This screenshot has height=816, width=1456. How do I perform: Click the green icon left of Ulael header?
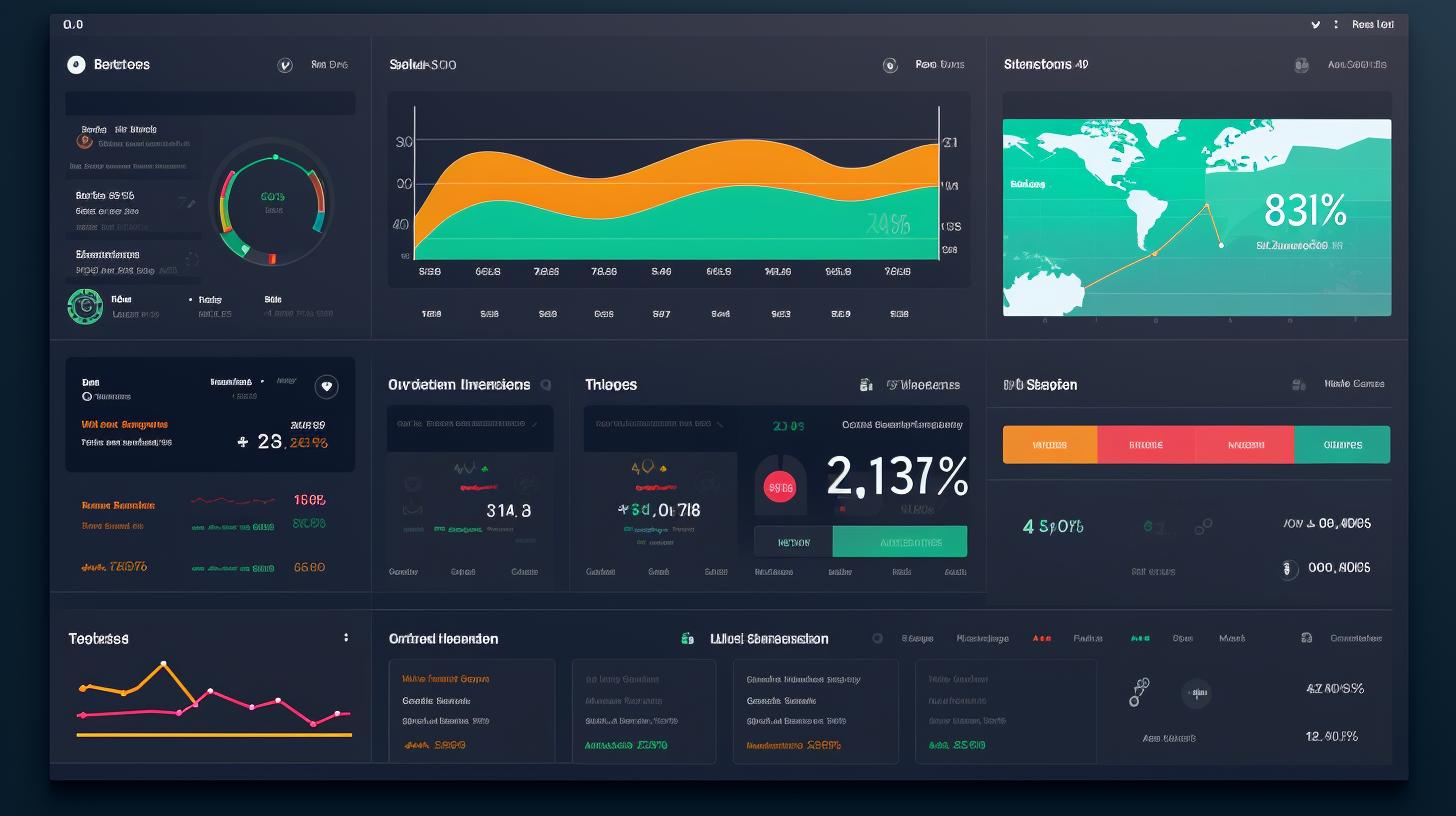687,638
